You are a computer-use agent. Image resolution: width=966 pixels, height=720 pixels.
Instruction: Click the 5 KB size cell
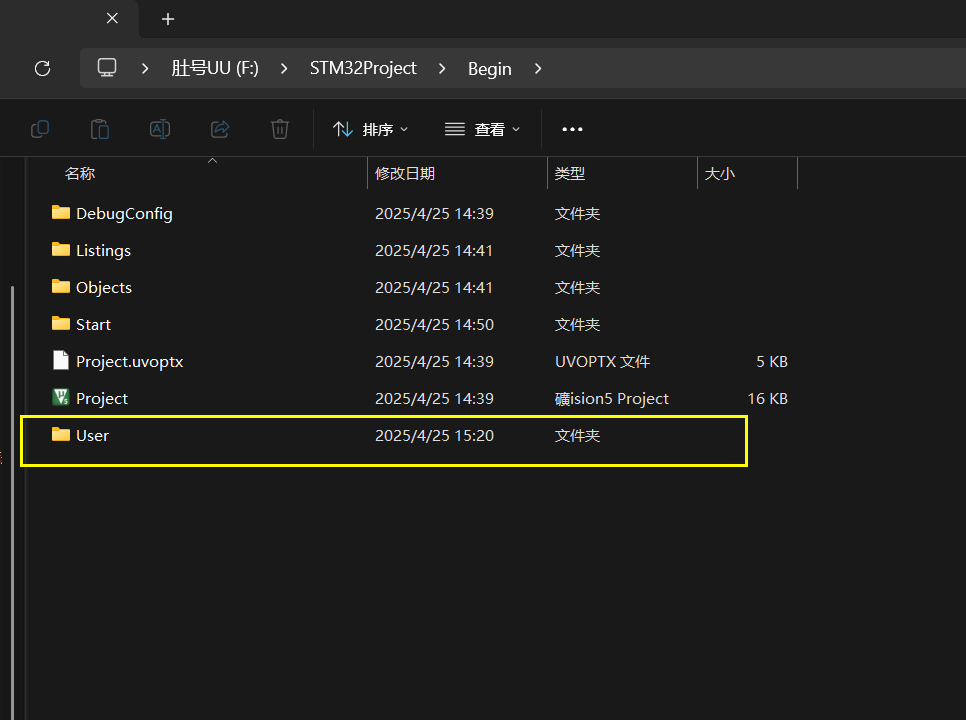(x=772, y=362)
